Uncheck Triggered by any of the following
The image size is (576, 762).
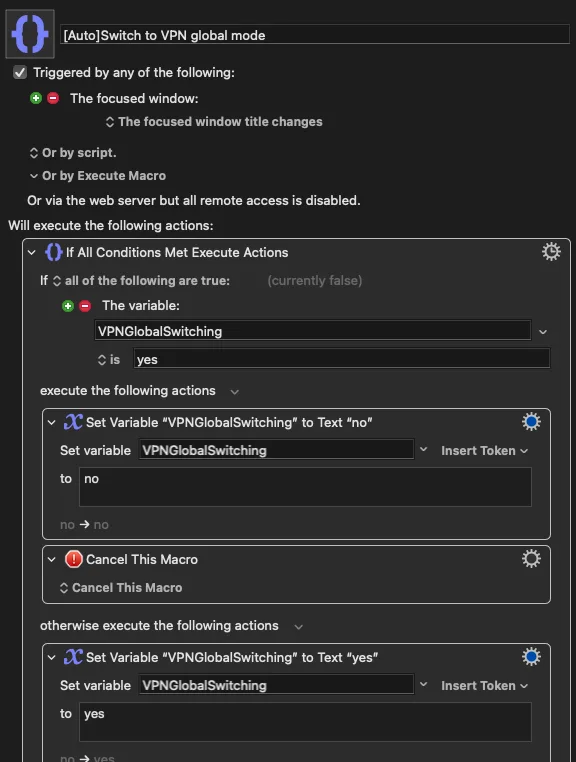tap(20, 72)
